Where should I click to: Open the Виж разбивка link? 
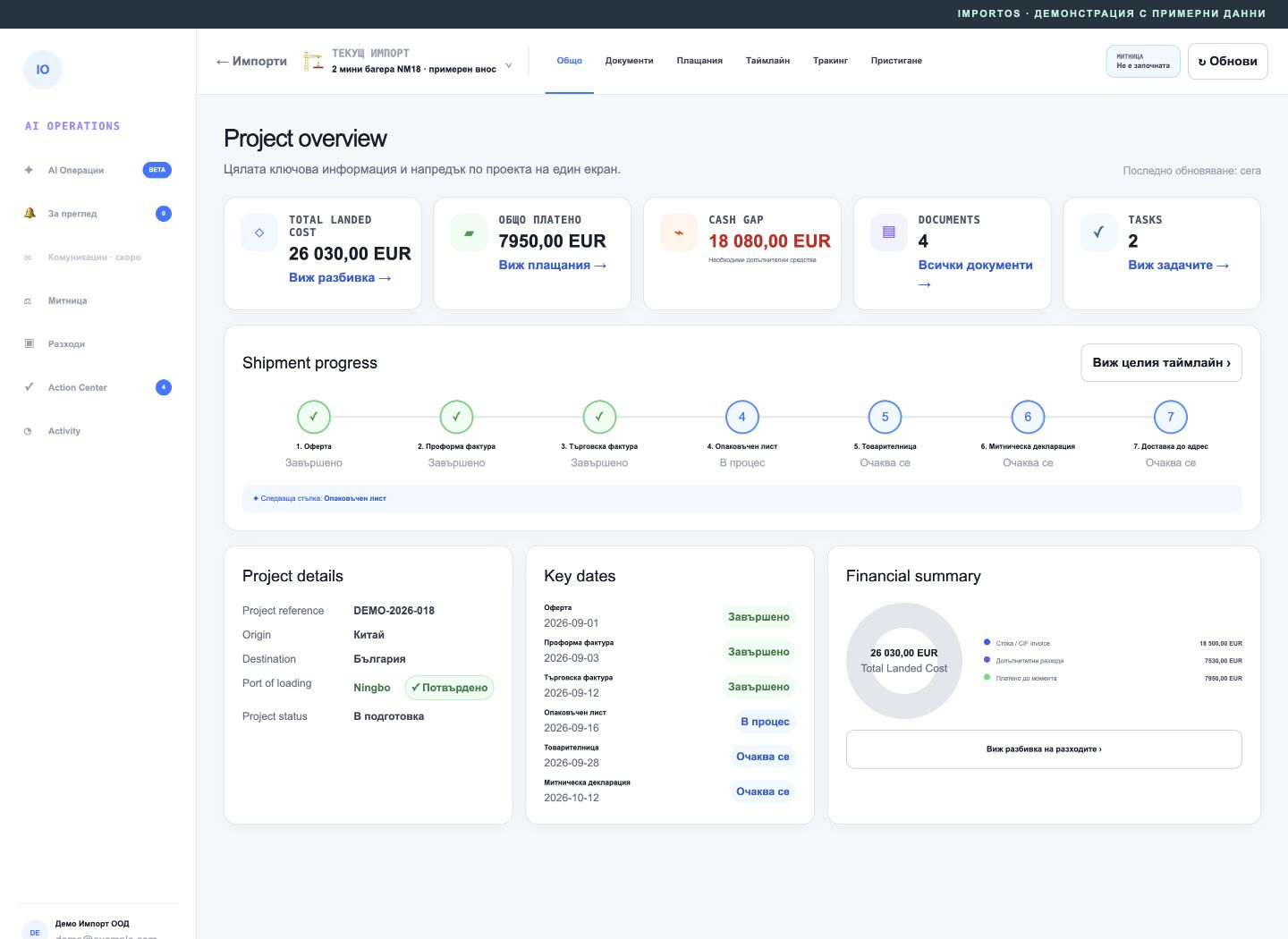(340, 278)
